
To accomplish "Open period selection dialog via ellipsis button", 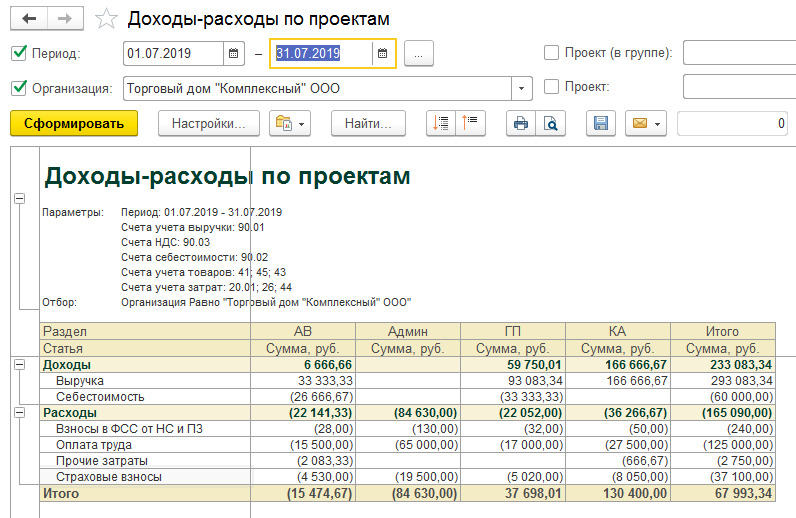I will (419, 53).
